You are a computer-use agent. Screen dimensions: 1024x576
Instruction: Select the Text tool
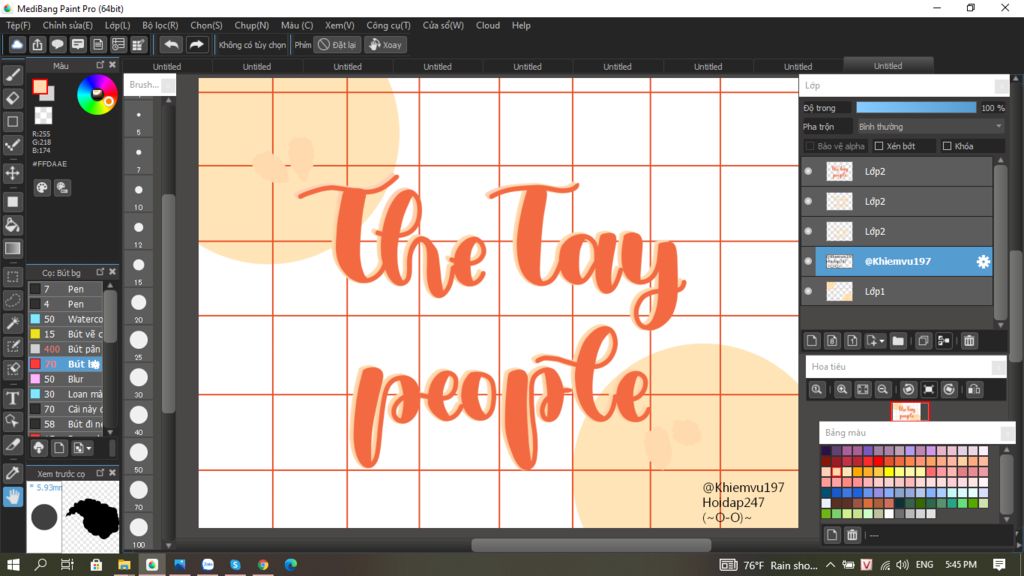click(x=12, y=398)
